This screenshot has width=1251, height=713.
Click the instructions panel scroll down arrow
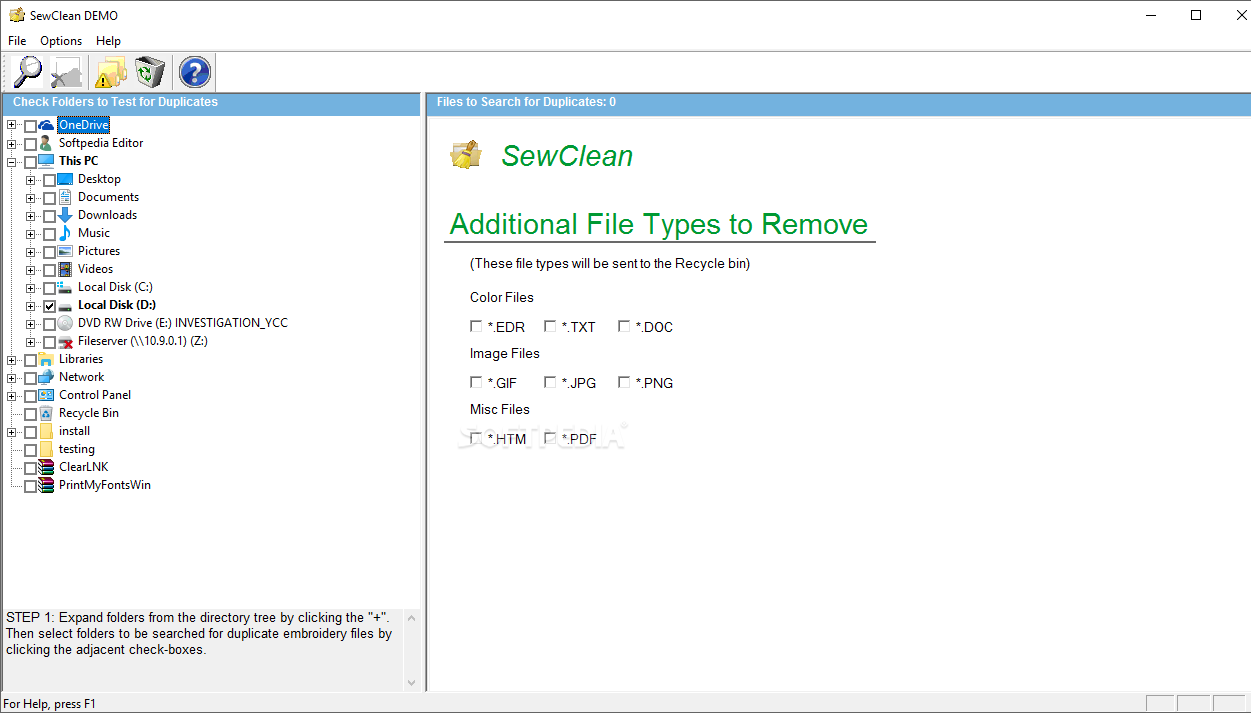click(x=412, y=682)
